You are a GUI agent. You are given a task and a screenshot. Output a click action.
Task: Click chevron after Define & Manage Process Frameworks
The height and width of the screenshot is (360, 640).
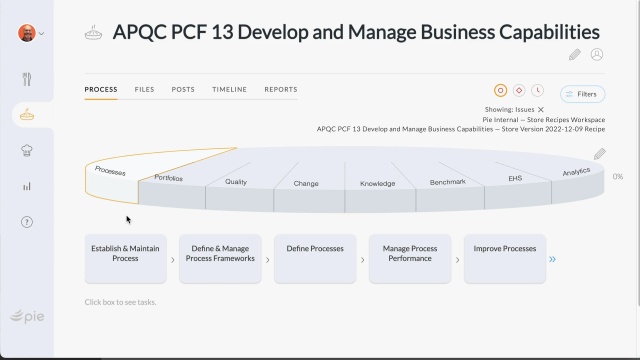[x=268, y=260]
